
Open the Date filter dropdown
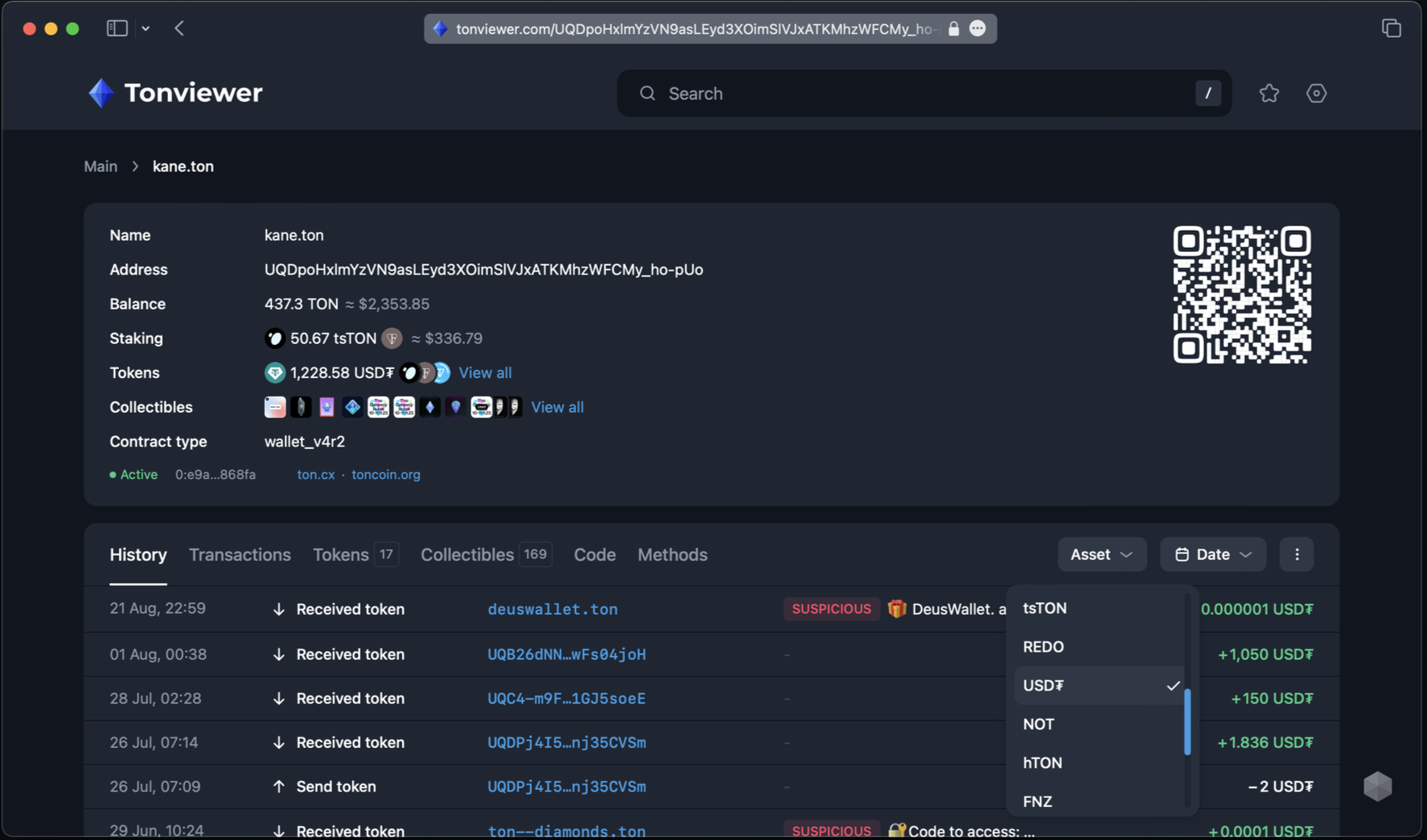pos(1212,555)
